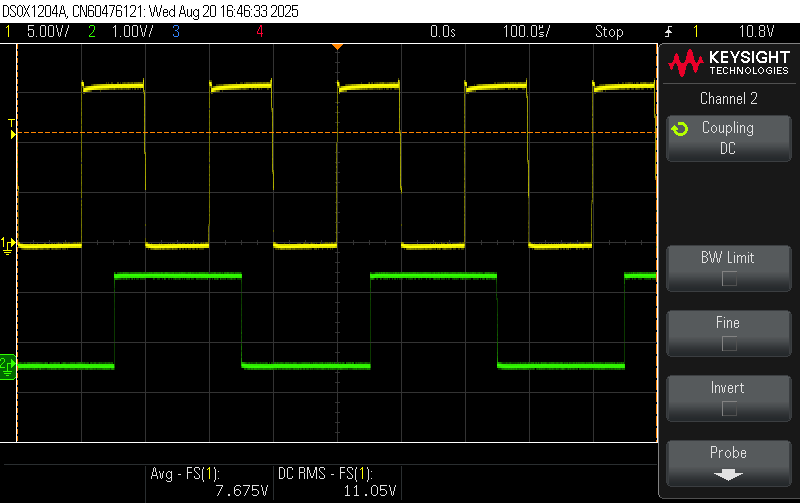The width and height of the screenshot is (800, 503).
Task: Select the channel 1 ground reference marker
Action: (x=8, y=244)
